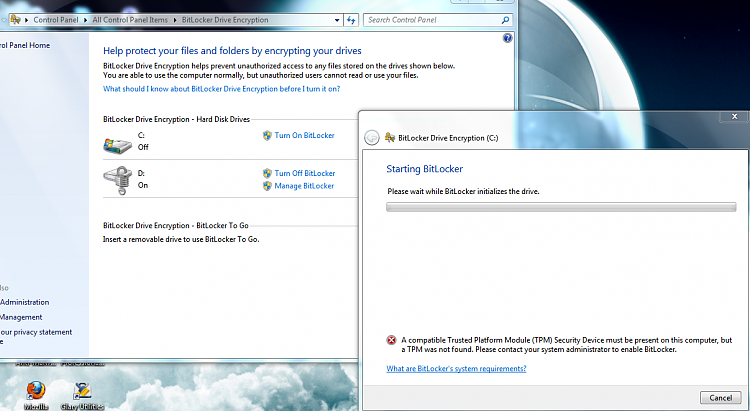Click the search magnifier icon in Control Panel

(x=505, y=20)
